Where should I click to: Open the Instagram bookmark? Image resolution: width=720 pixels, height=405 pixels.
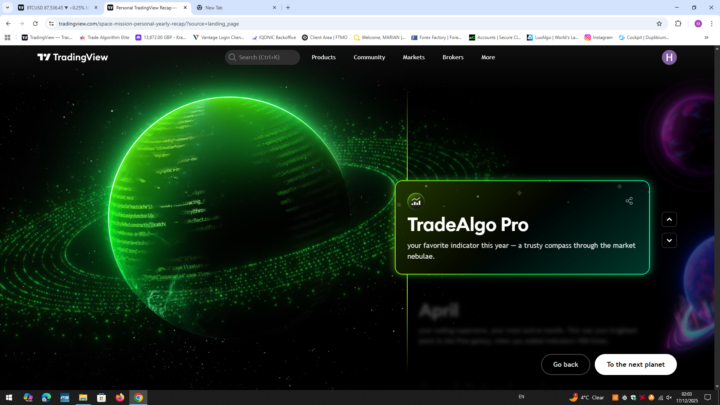(598, 37)
